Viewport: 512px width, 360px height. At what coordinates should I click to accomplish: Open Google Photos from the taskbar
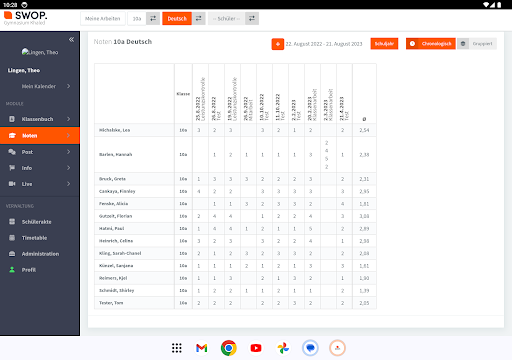pyautogui.click(x=283, y=348)
